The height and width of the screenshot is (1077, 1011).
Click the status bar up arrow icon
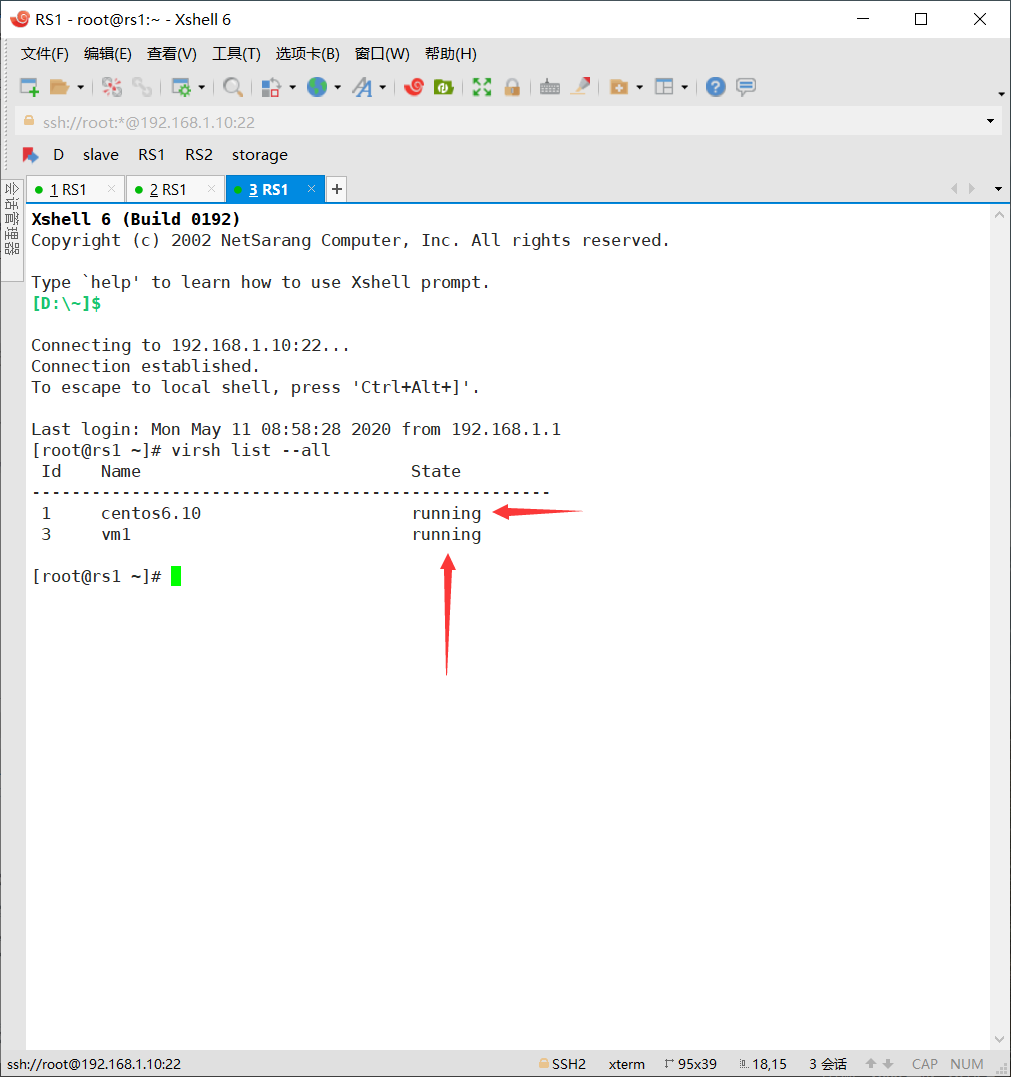(x=871, y=1064)
